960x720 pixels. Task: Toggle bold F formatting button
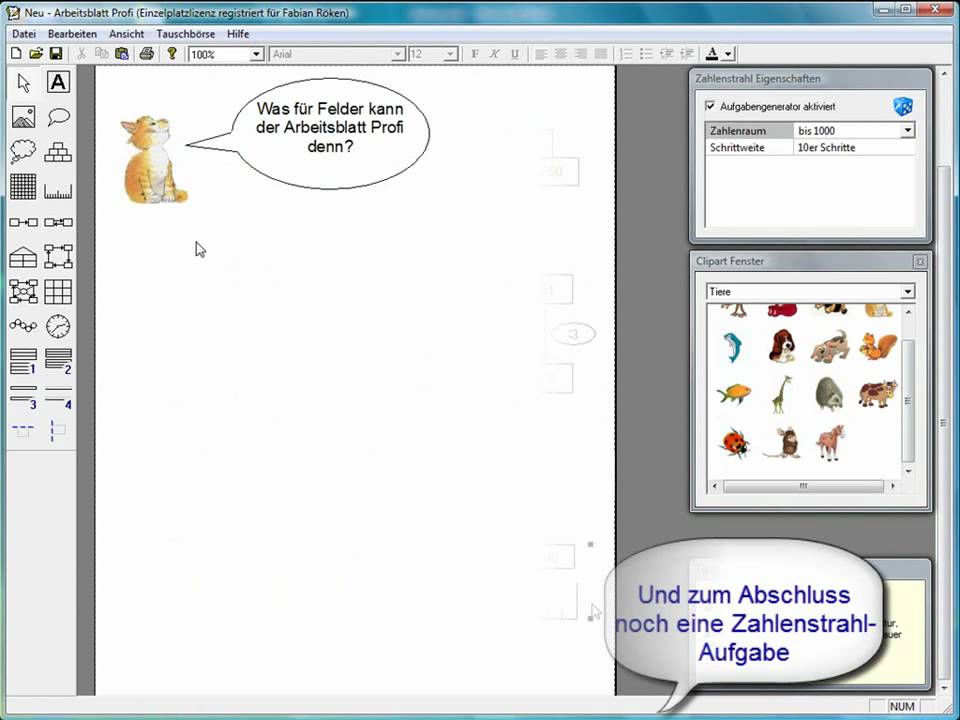pyautogui.click(x=475, y=54)
